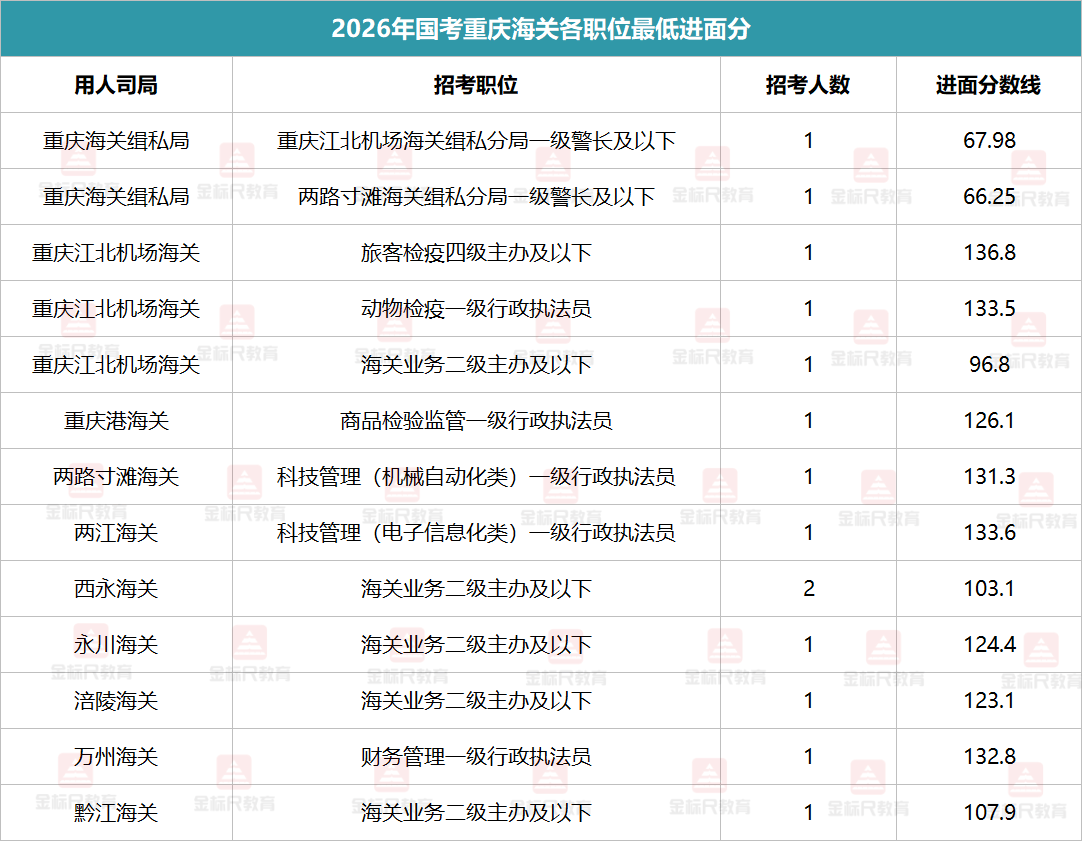Image resolution: width=1082 pixels, height=841 pixels.
Task: Click the score 132.8
Action: 989,756
